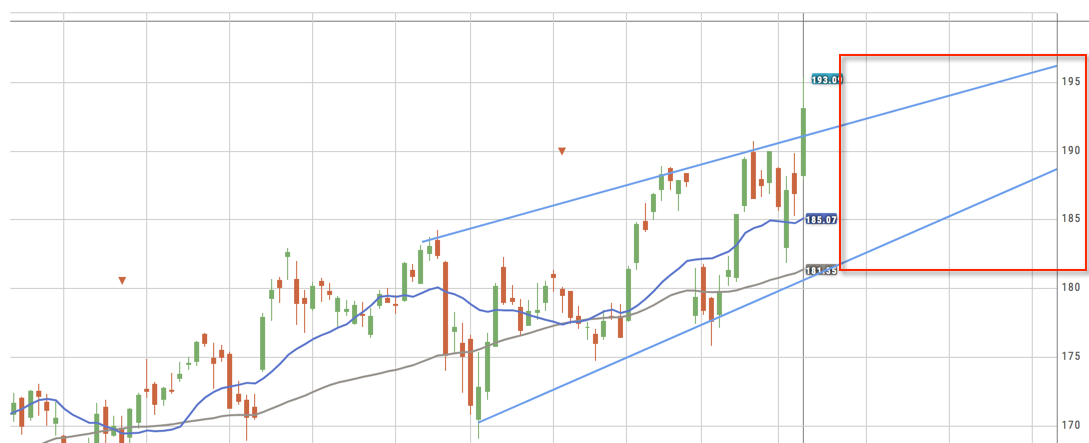Click the 180 price axis label

pyautogui.click(x=1071, y=288)
